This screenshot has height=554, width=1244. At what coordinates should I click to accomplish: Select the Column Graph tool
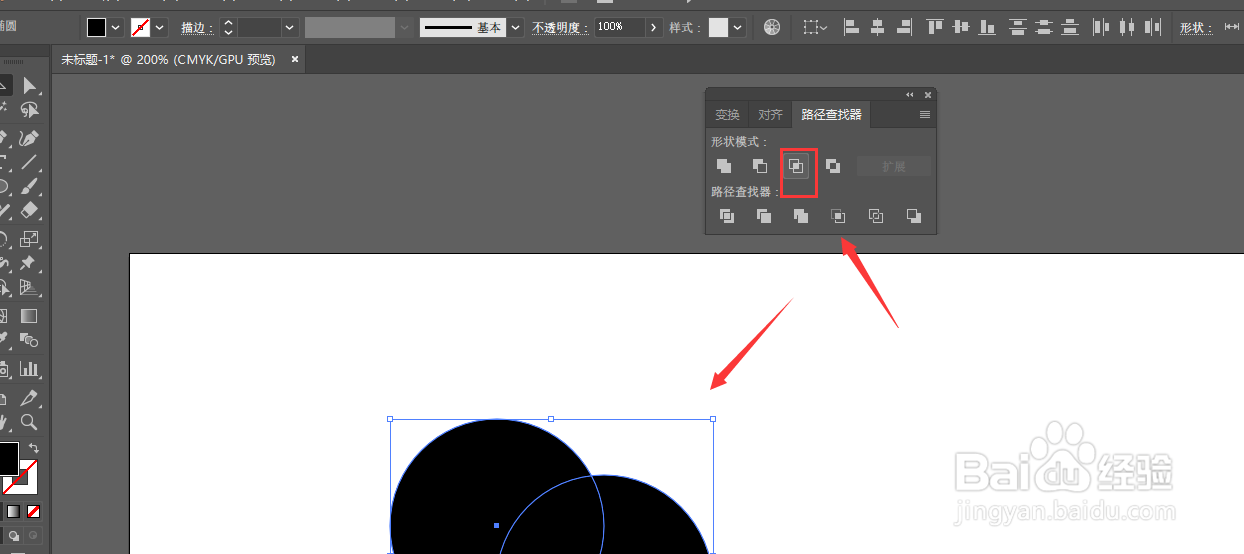pos(29,369)
